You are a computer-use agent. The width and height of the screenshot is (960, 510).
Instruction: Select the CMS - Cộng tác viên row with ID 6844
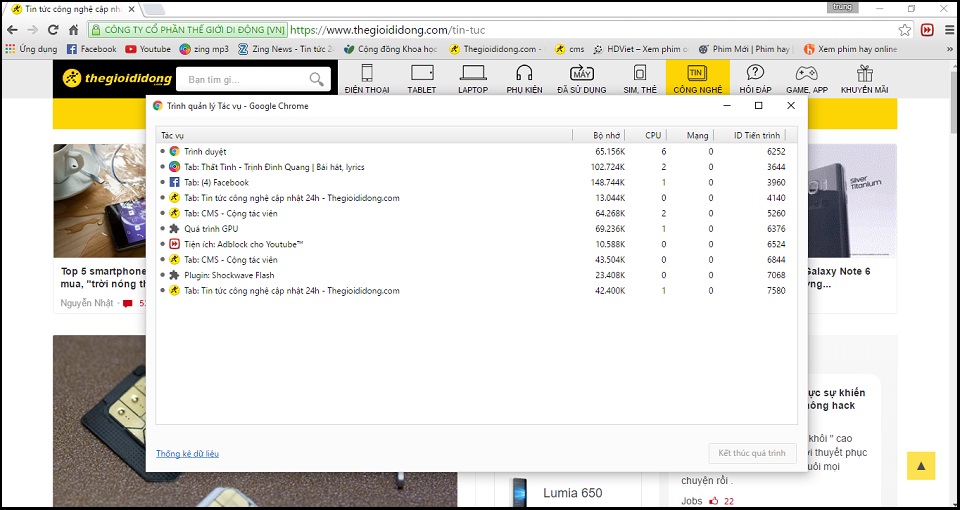pos(476,260)
